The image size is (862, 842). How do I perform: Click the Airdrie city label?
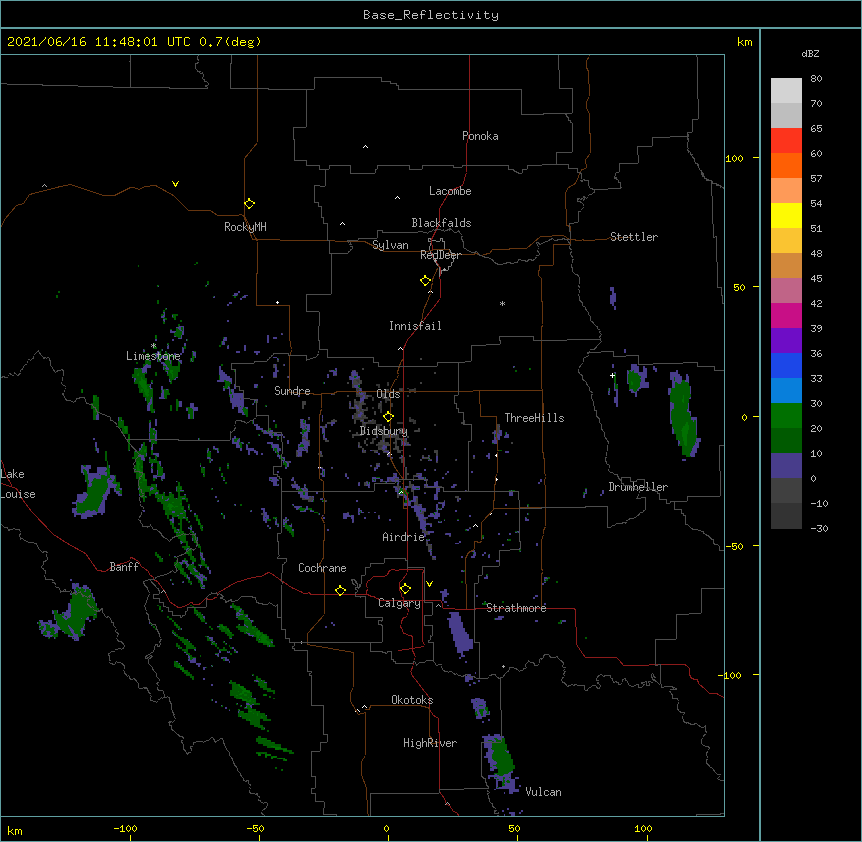coord(403,537)
